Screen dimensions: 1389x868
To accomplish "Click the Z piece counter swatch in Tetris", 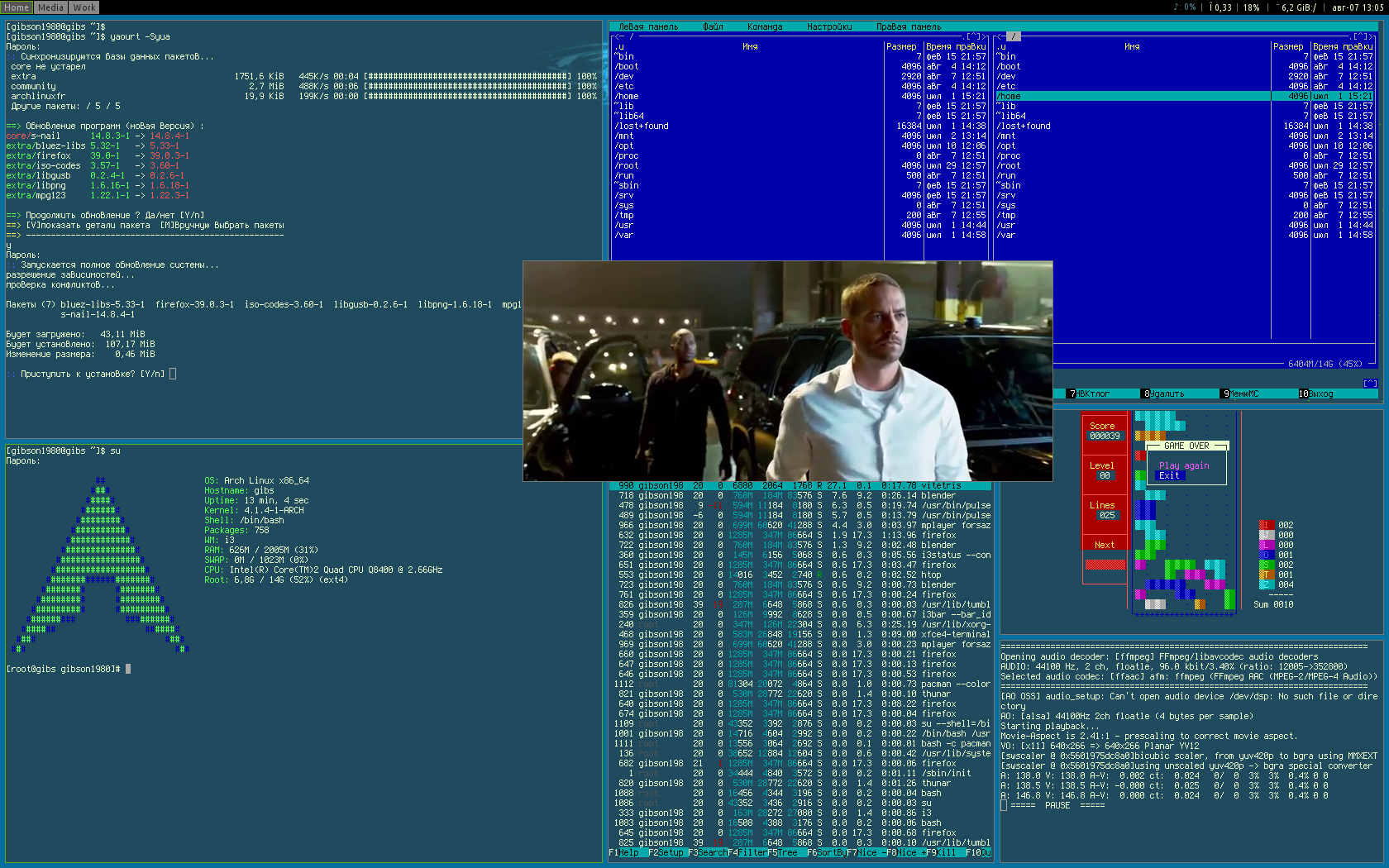I will pyautogui.click(x=1265, y=584).
